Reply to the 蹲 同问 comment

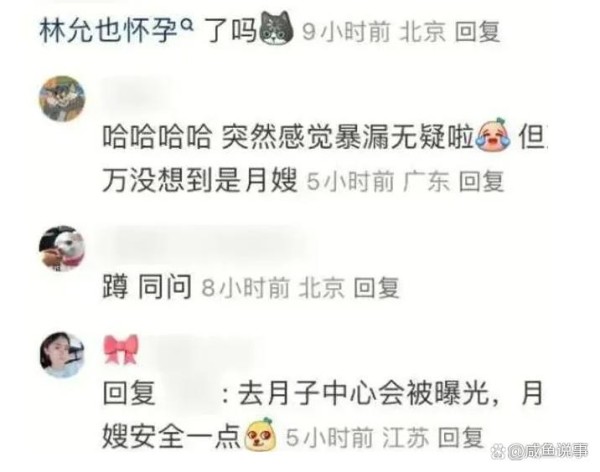376,287
